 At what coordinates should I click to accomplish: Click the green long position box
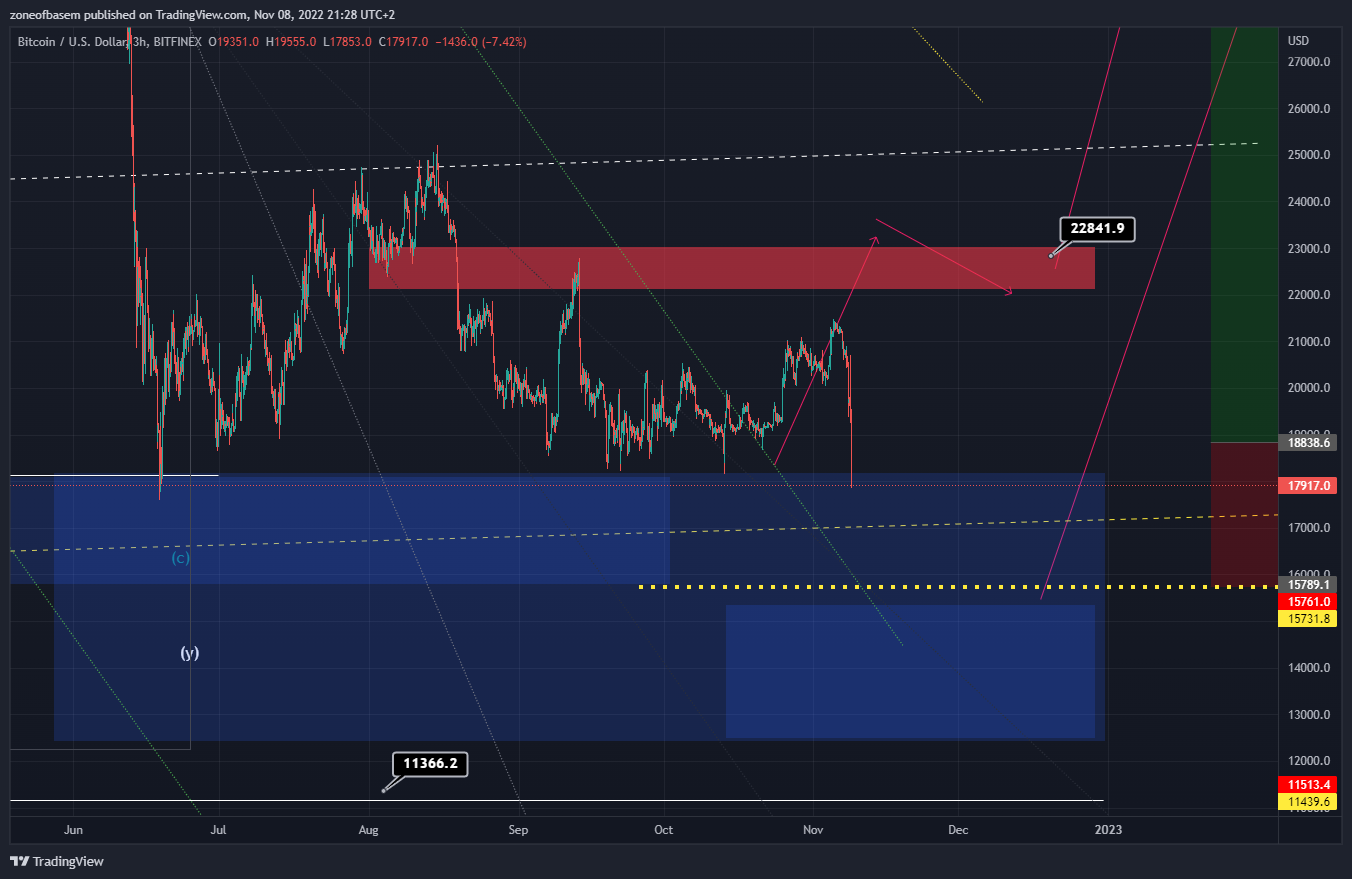[x=1244, y=235]
